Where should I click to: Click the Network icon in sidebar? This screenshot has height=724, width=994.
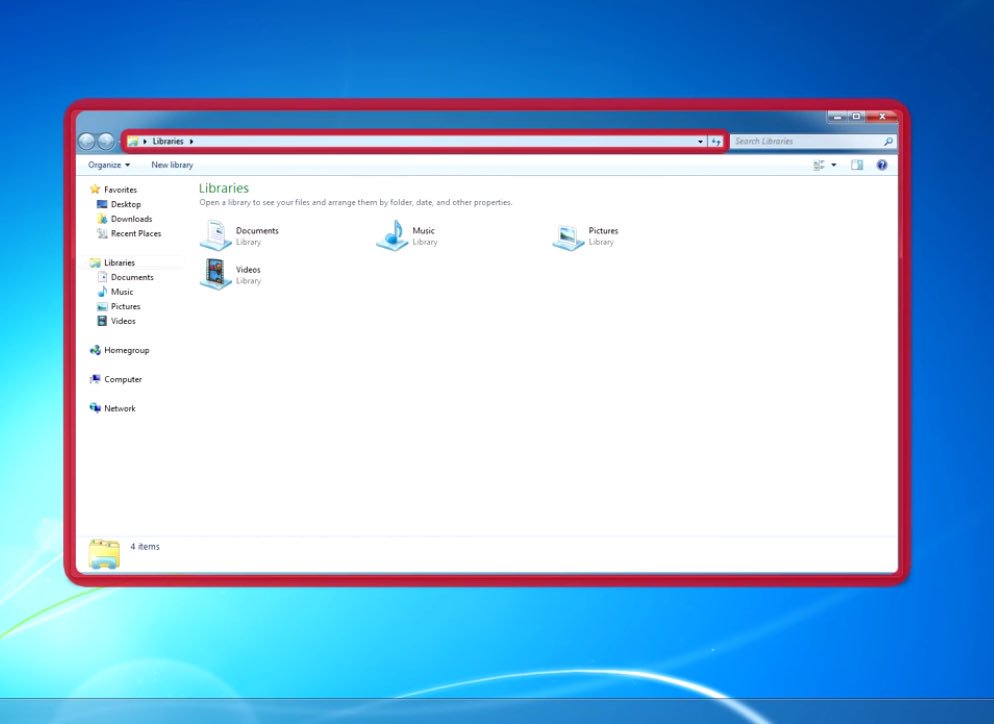point(95,408)
